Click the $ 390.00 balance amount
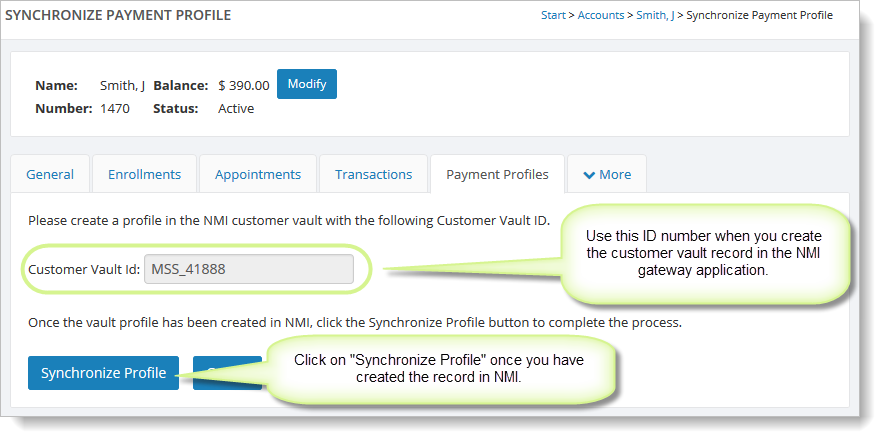This screenshot has width=885, height=442. pyautogui.click(x=244, y=86)
